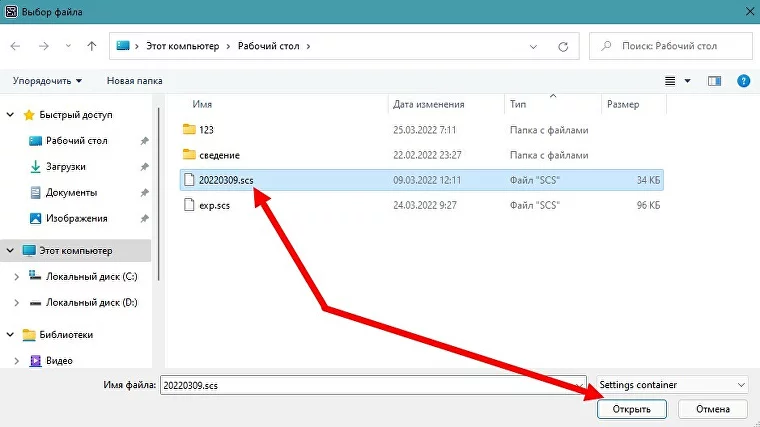This screenshot has width=760, height=427.
Task: Sort by the 'Размер' column header
Action: tap(623, 104)
